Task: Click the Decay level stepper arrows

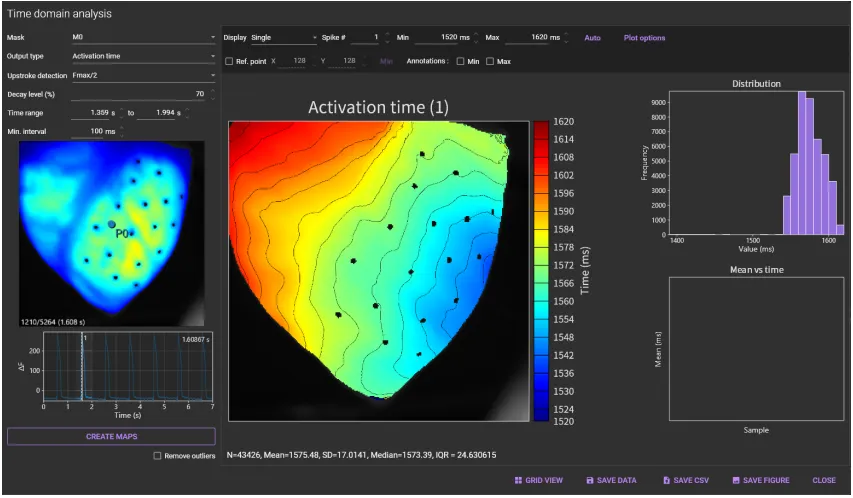Action: tap(212, 94)
